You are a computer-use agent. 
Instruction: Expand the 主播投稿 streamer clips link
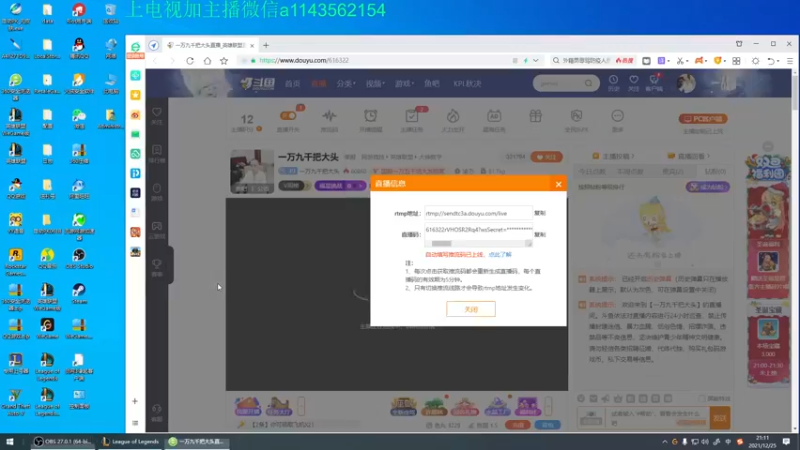coord(613,156)
